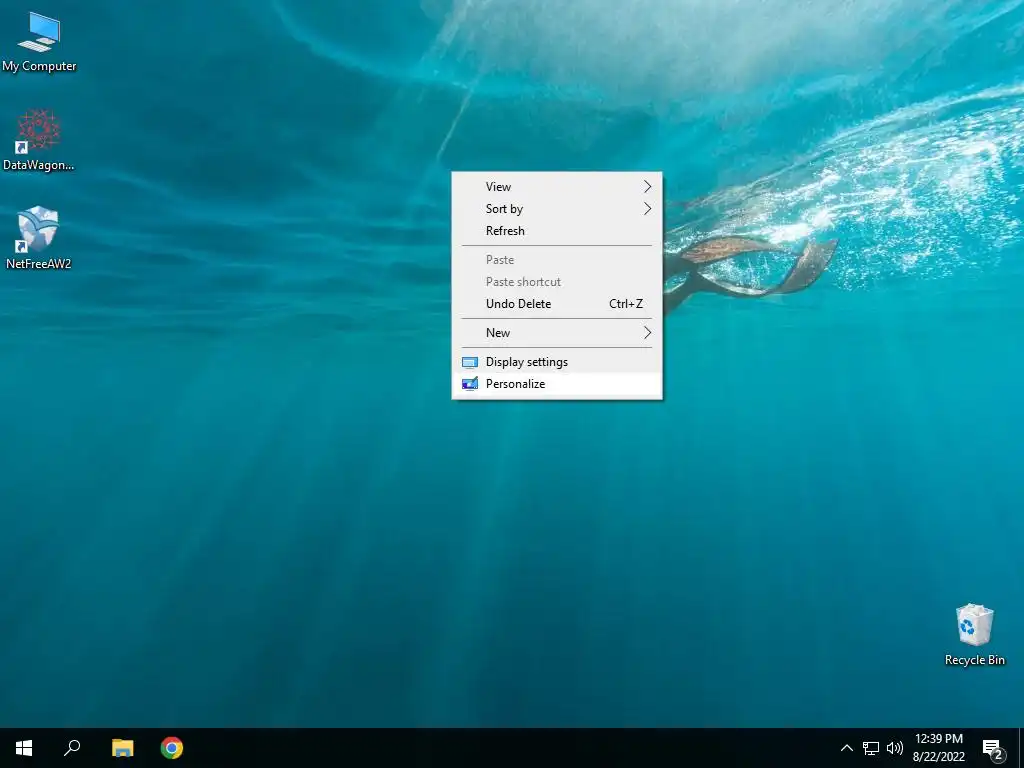Open Display settings from the context menu
The image size is (1024, 768).
pyautogui.click(x=557, y=362)
